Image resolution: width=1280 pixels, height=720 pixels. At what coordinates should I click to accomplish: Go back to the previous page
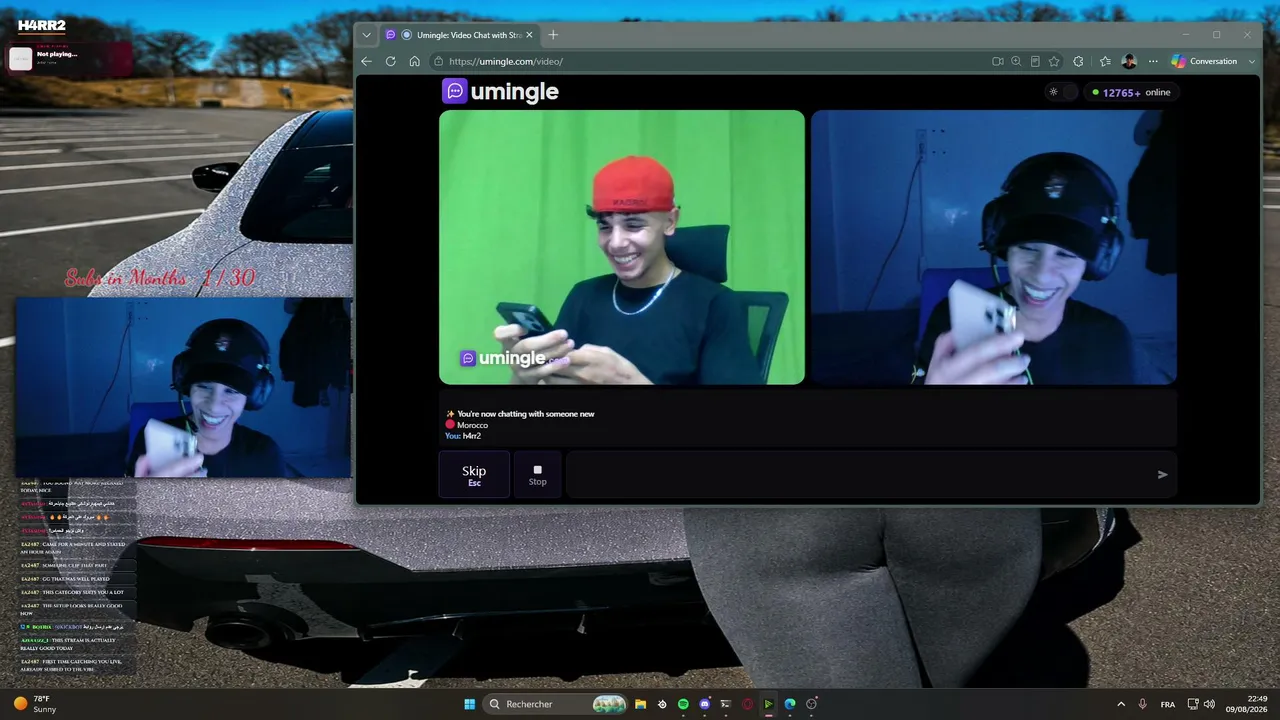pyautogui.click(x=366, y=61)
